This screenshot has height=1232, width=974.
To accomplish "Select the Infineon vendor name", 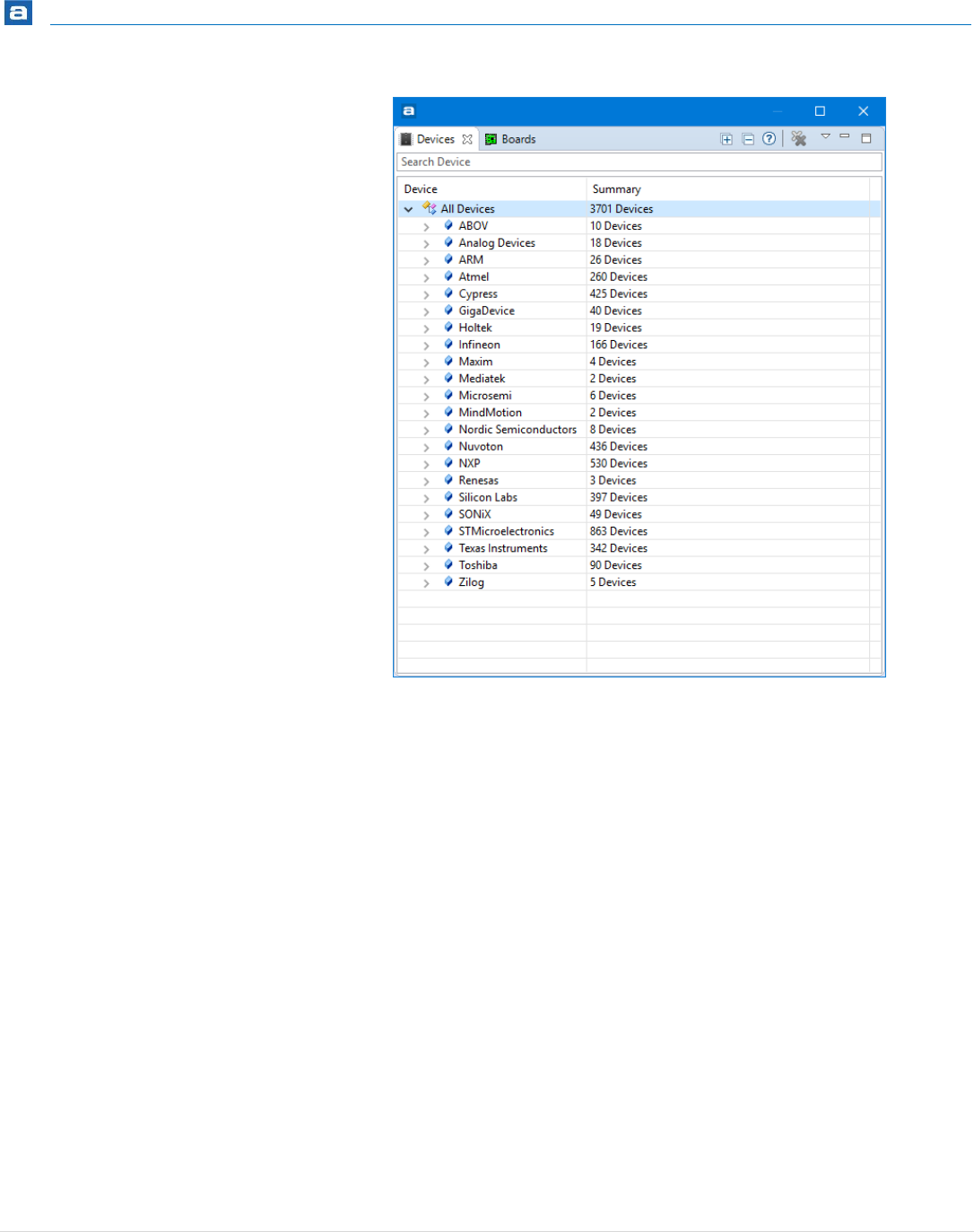I will click(479, 345).
